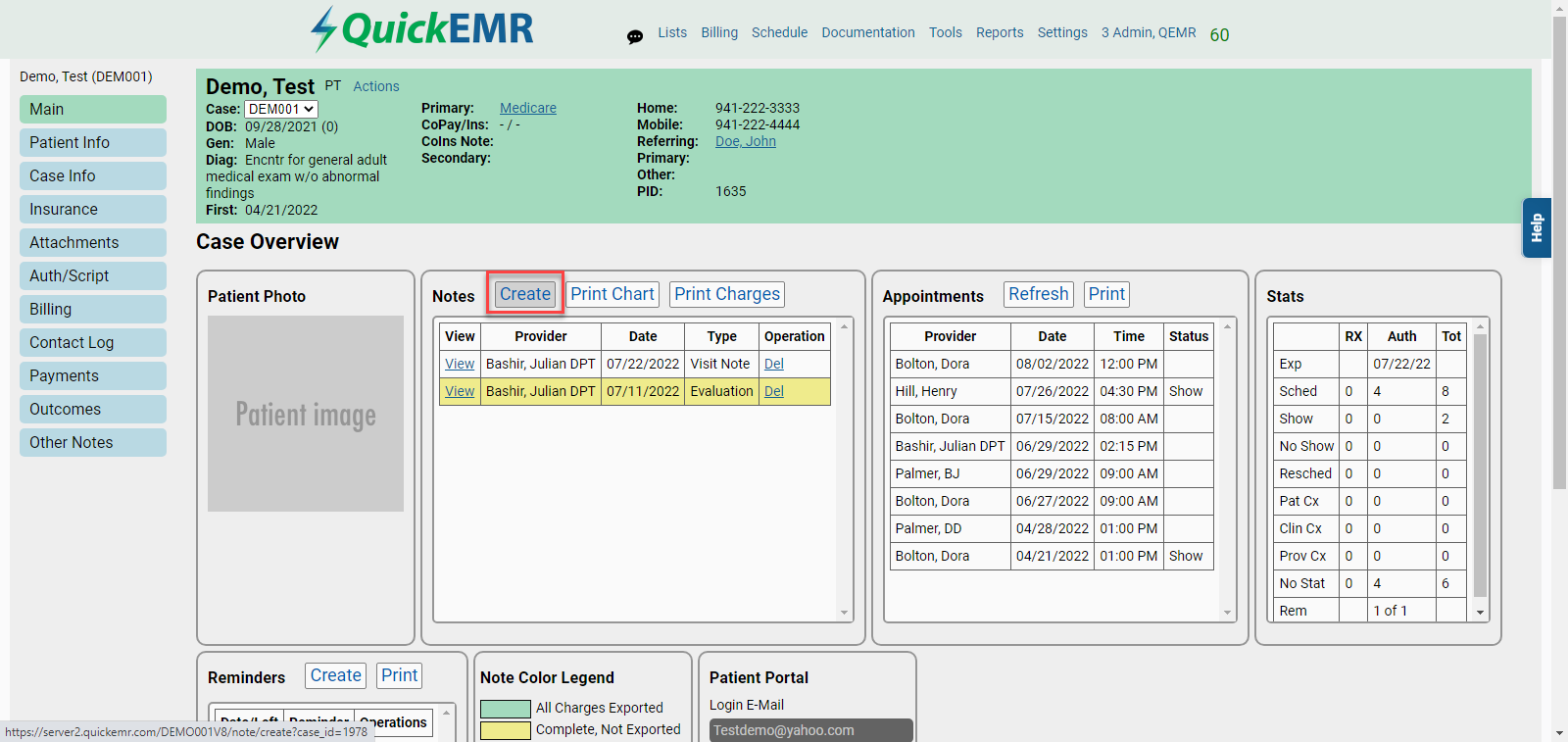Click the Stats panel scrollbar
This screenshot has width=1568, height=742.
pyautogui.click(x=1480, y=466)
